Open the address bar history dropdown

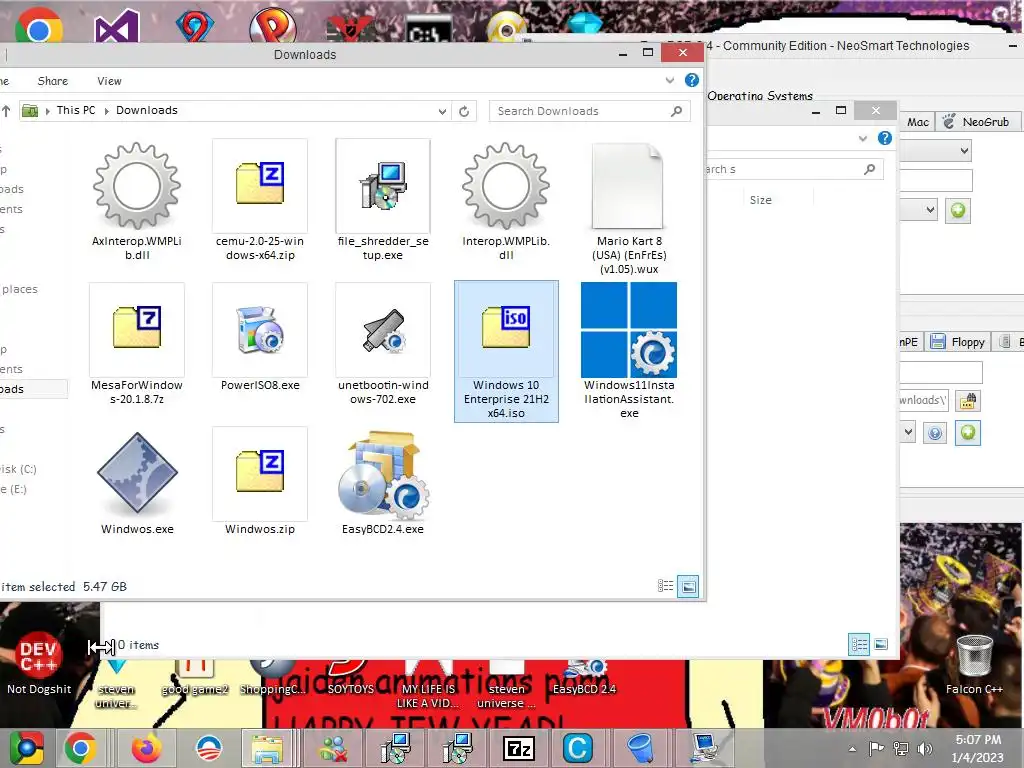point(442,112)
